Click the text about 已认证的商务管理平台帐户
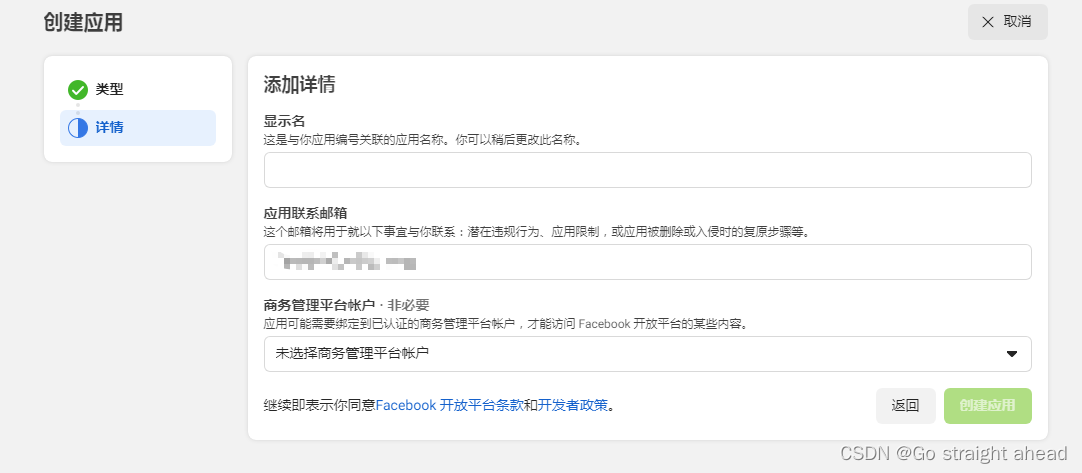 (x=506, y=324)
